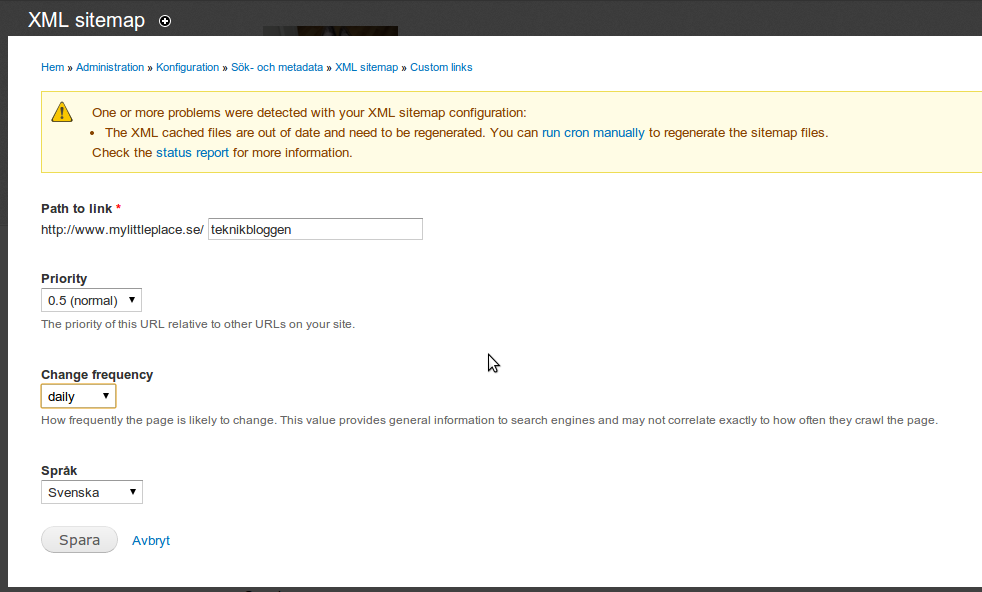Click the XML sitemap page title
Image resolution: width=982 pixels, height=592 pixels.
pyautogui.click(x=86, y=20)
